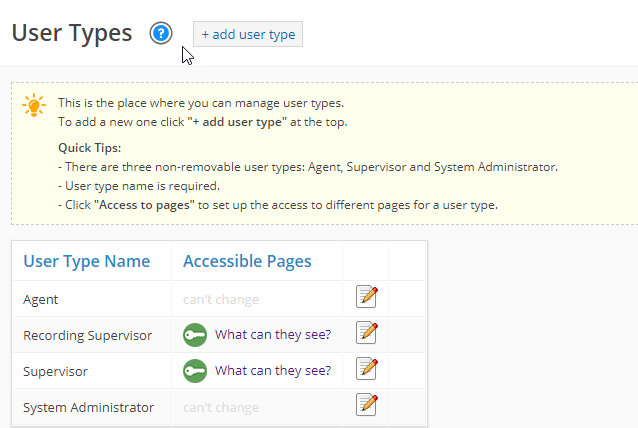
Task: Click the "Accessible Pages" column header
Action: (x=247, y=262)
